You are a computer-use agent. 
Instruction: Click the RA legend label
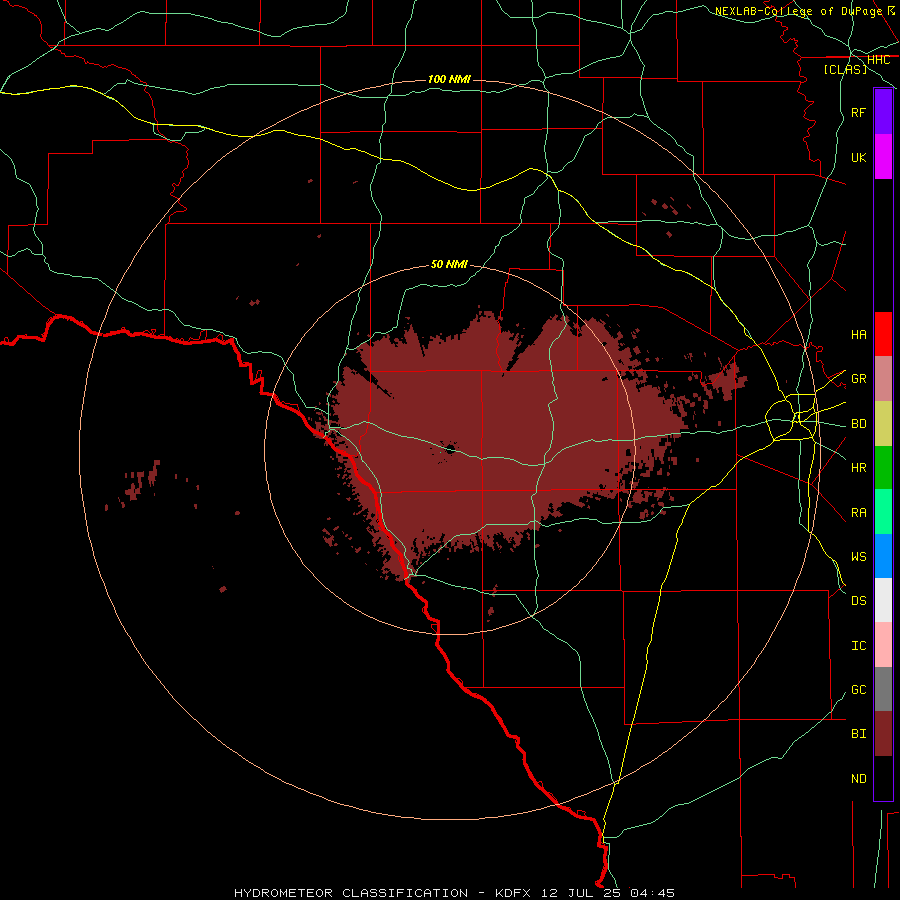click(x=858, y=512)
